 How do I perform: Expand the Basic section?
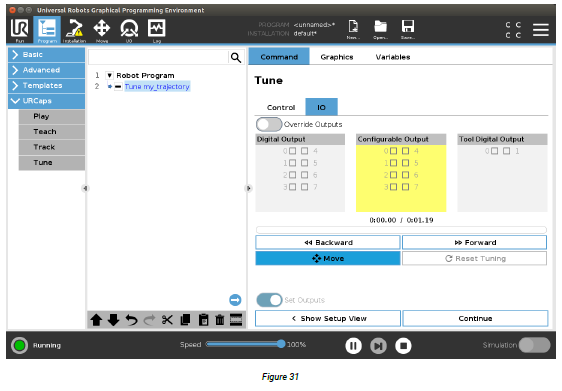(x=46, y=54)
